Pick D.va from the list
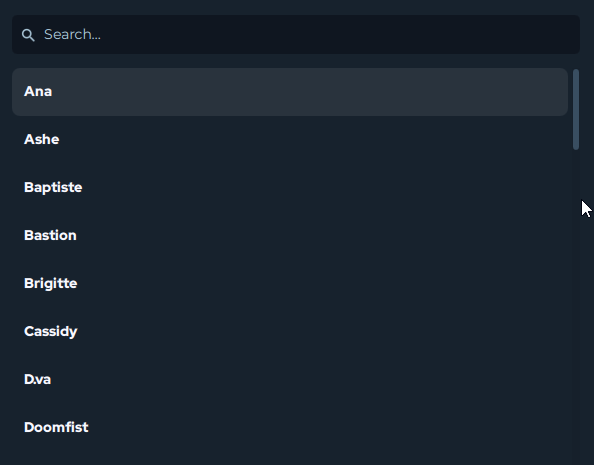This screenshot has width=594, height=465. pyautogui.click(x=290, y=379)
